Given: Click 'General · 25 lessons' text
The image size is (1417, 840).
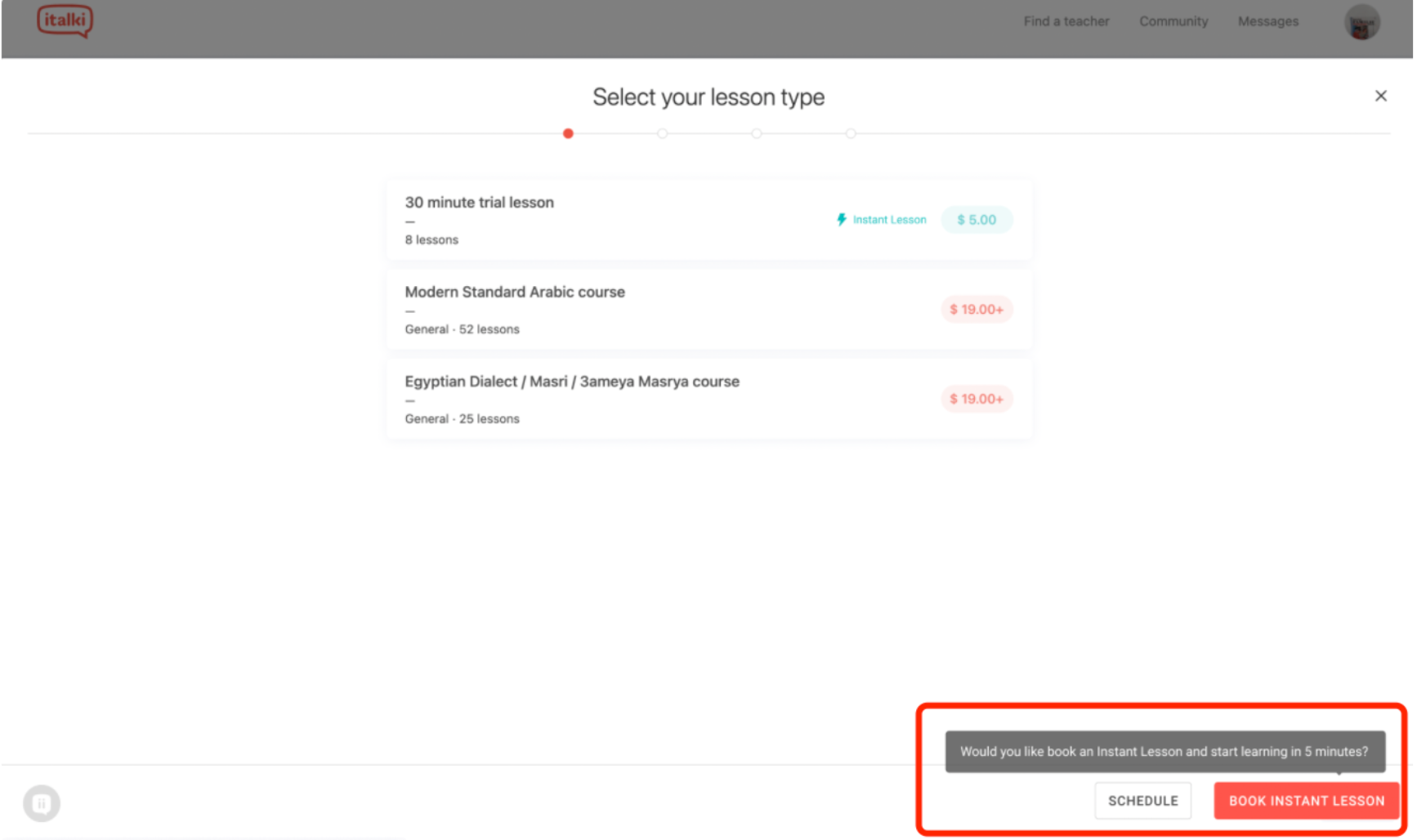Looking at the screenshot, I should 462,418.
